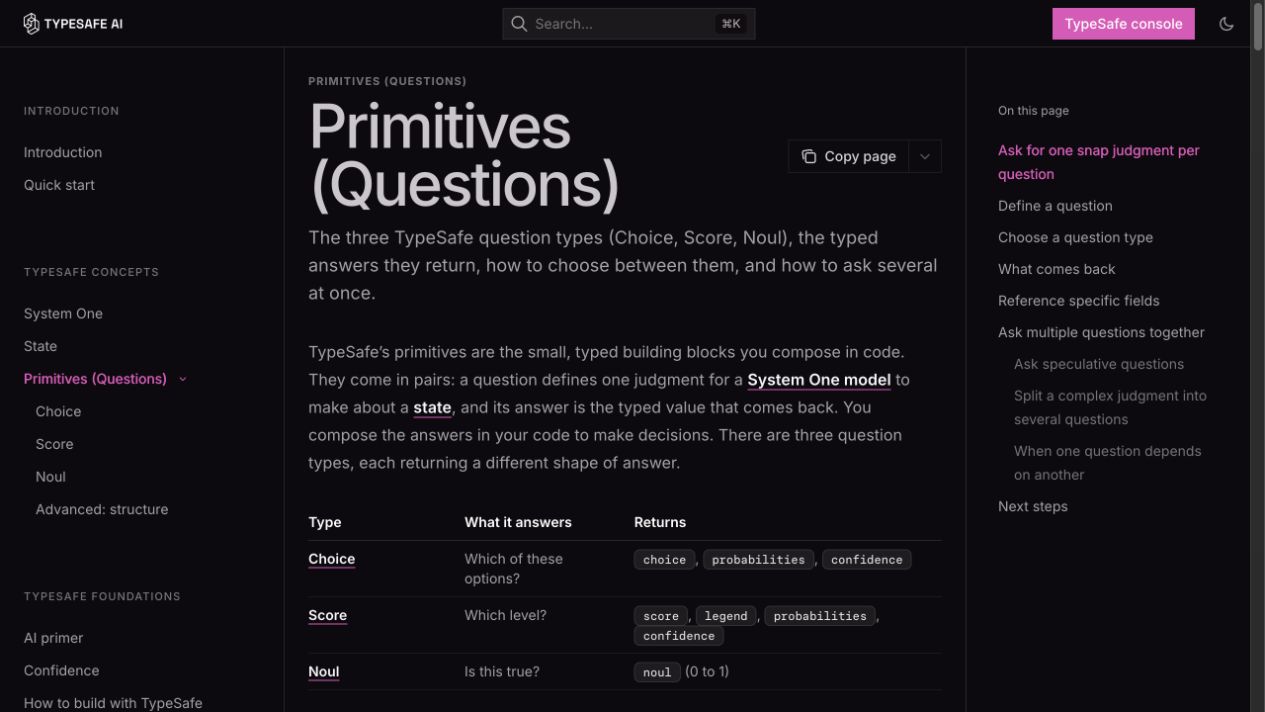Image resolution: width=1265 pixels, height=712 pixels.
Task: Open the Copy page dropdown chevron
Action: 925,157
